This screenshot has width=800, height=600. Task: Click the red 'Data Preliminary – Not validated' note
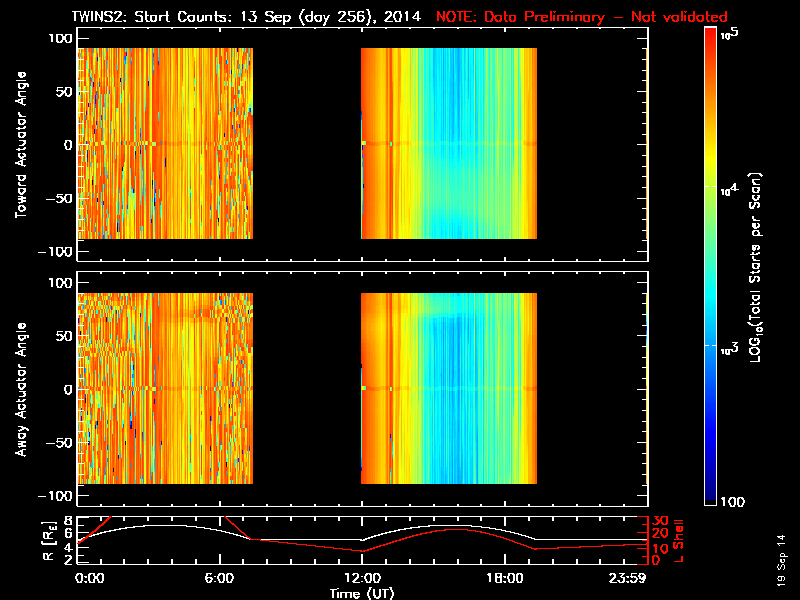point(582,17)
